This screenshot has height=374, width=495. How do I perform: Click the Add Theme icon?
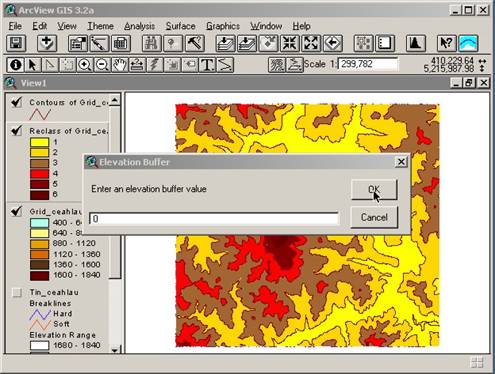click(47, 43)
